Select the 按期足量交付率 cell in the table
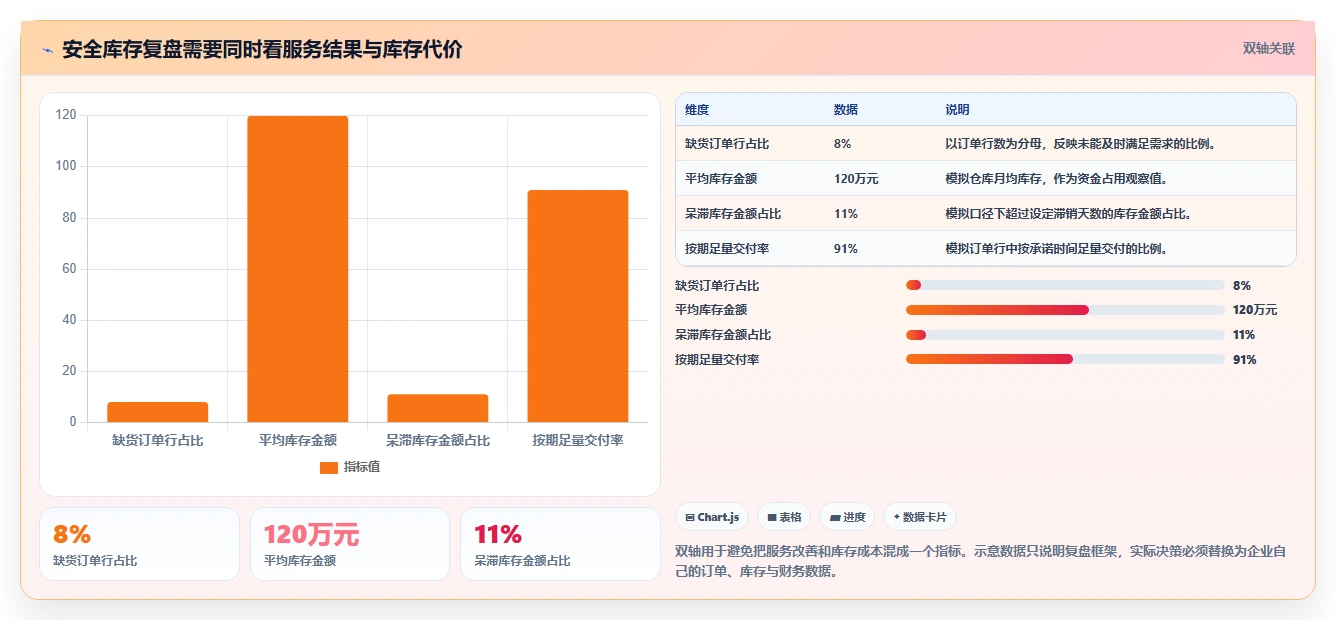 [727, 249]
